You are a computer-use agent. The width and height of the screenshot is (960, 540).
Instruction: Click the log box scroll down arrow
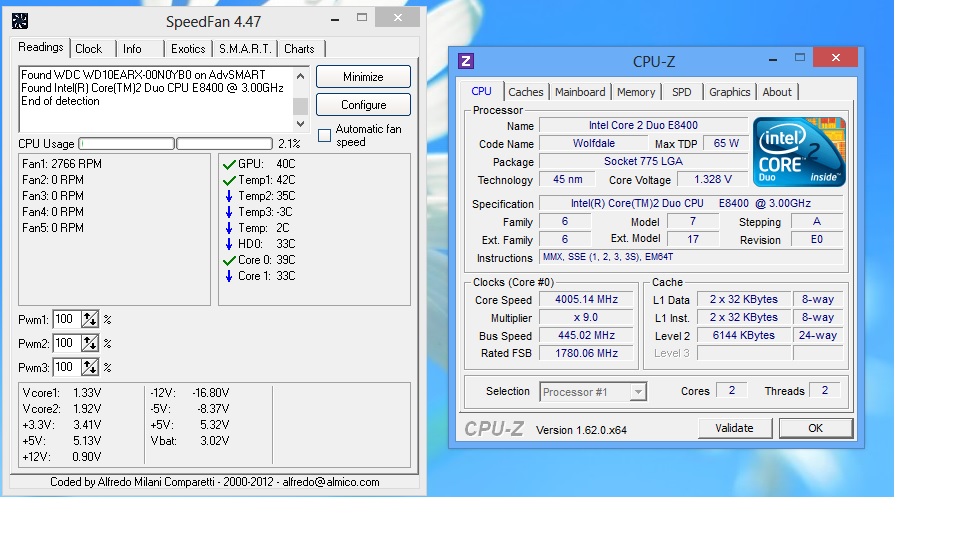300,124
